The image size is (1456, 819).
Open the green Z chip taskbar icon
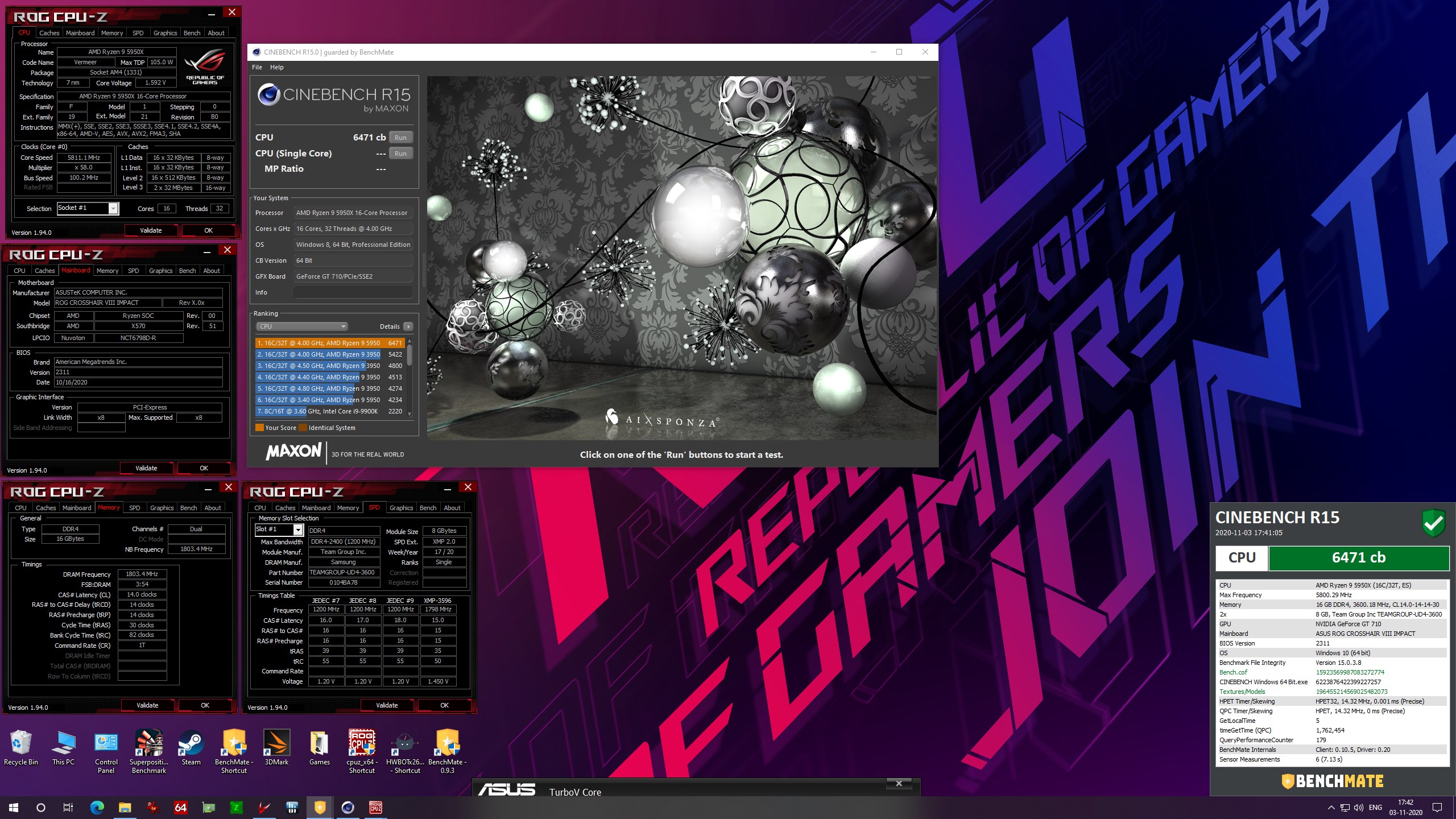pyautogui.click(x=236, y=807)
